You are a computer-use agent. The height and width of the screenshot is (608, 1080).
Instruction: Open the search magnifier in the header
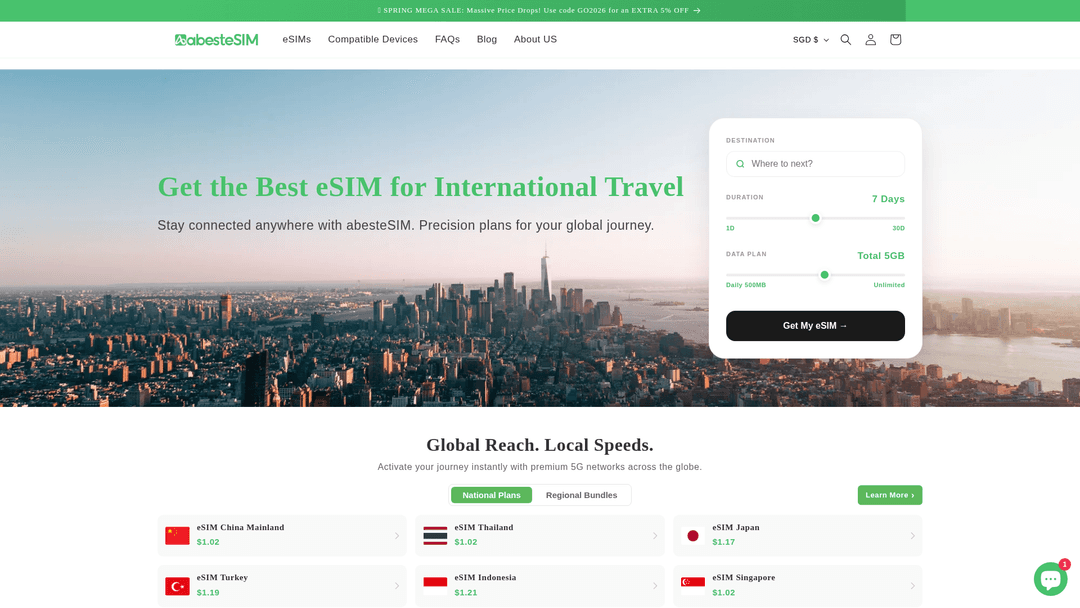pos(845,40)
